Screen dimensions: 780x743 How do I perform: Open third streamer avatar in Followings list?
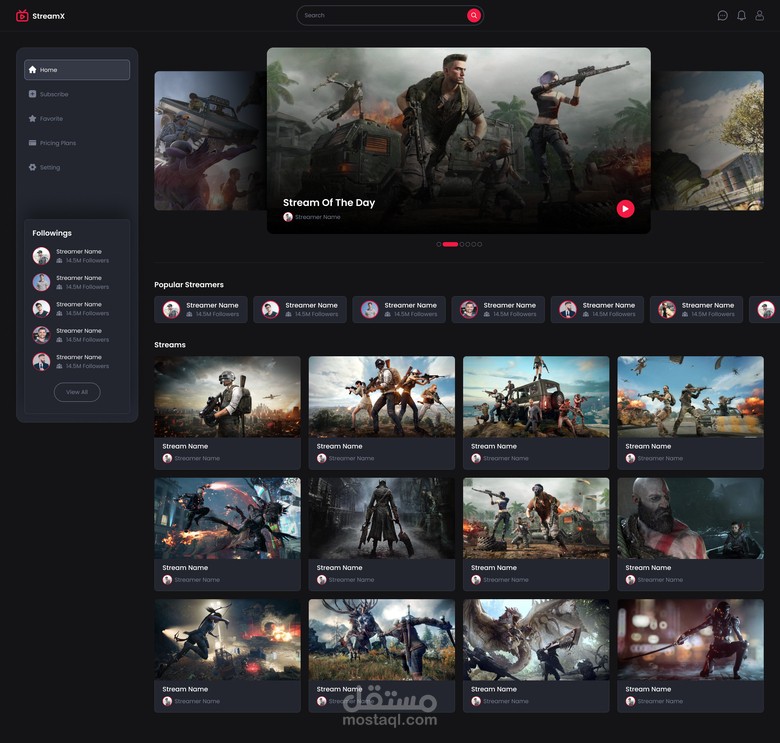point(41,308)
